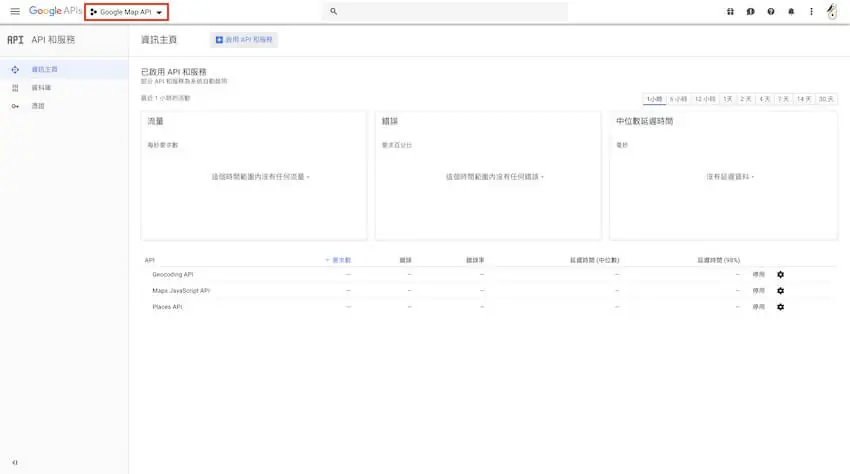Viewport: 850px width, 474px height.
Task: Click the gift icon in the header
Action: coord(730,11)
